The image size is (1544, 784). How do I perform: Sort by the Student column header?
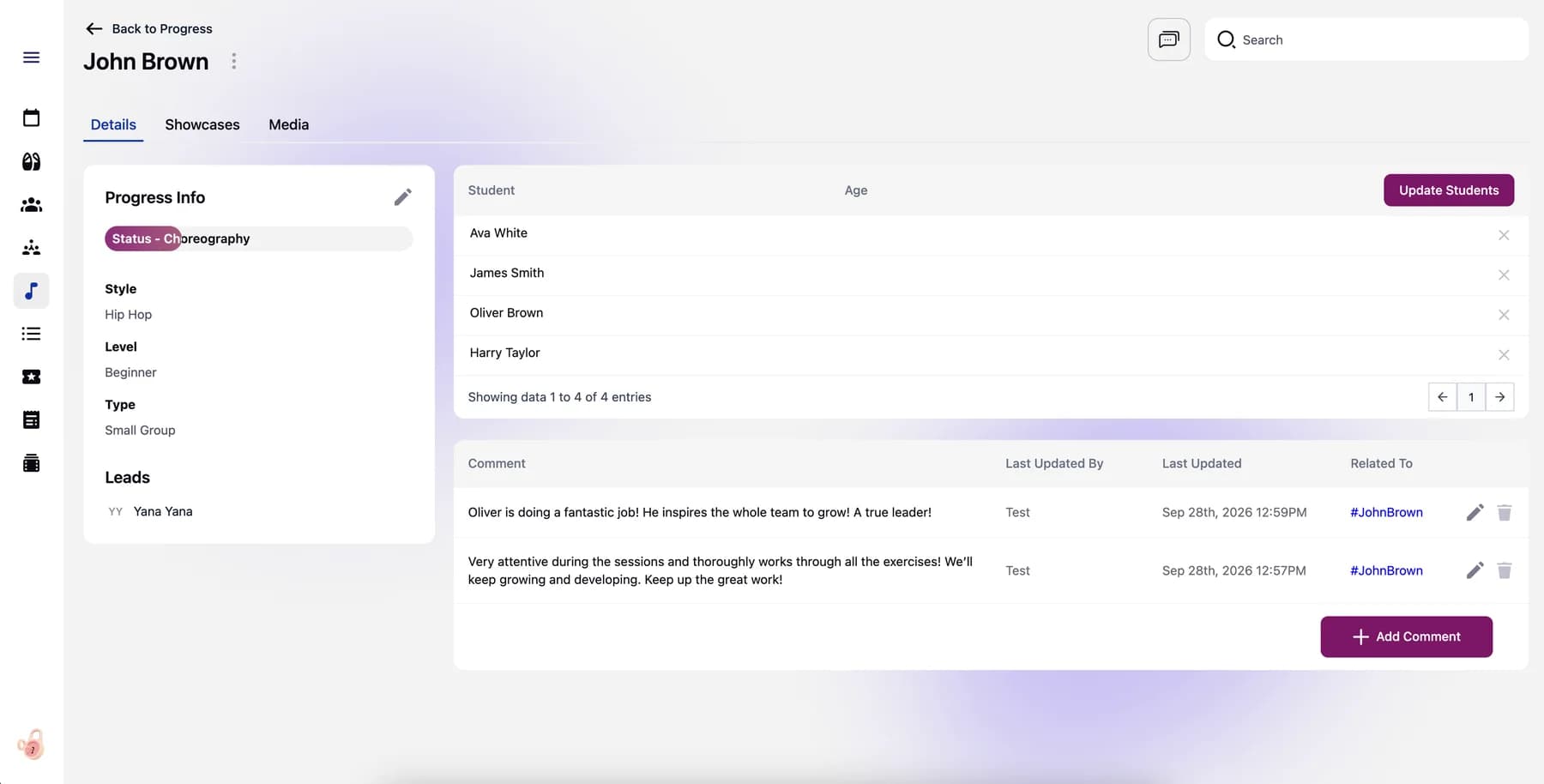491,190
